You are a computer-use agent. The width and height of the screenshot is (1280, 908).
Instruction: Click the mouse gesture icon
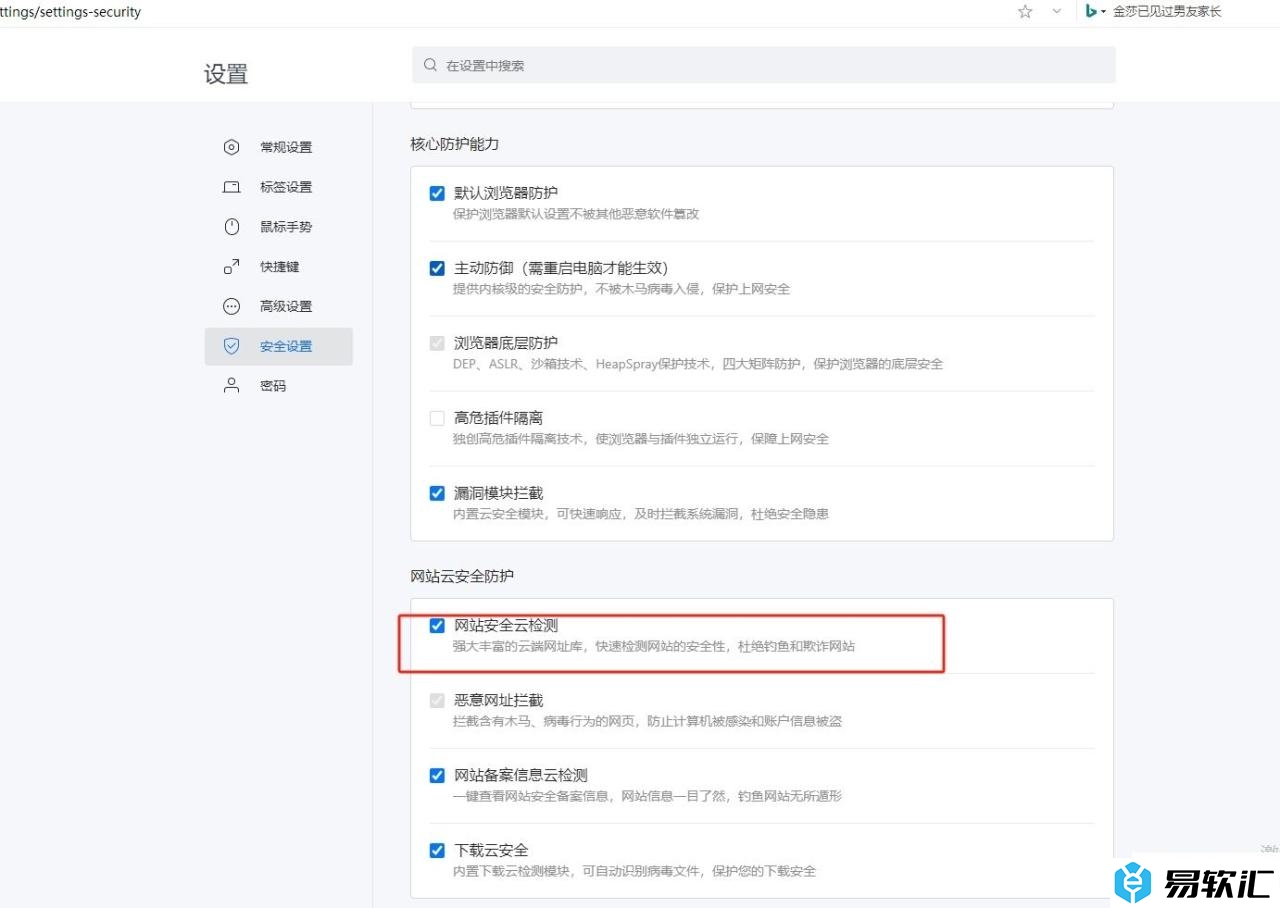(x=231, y=227)
